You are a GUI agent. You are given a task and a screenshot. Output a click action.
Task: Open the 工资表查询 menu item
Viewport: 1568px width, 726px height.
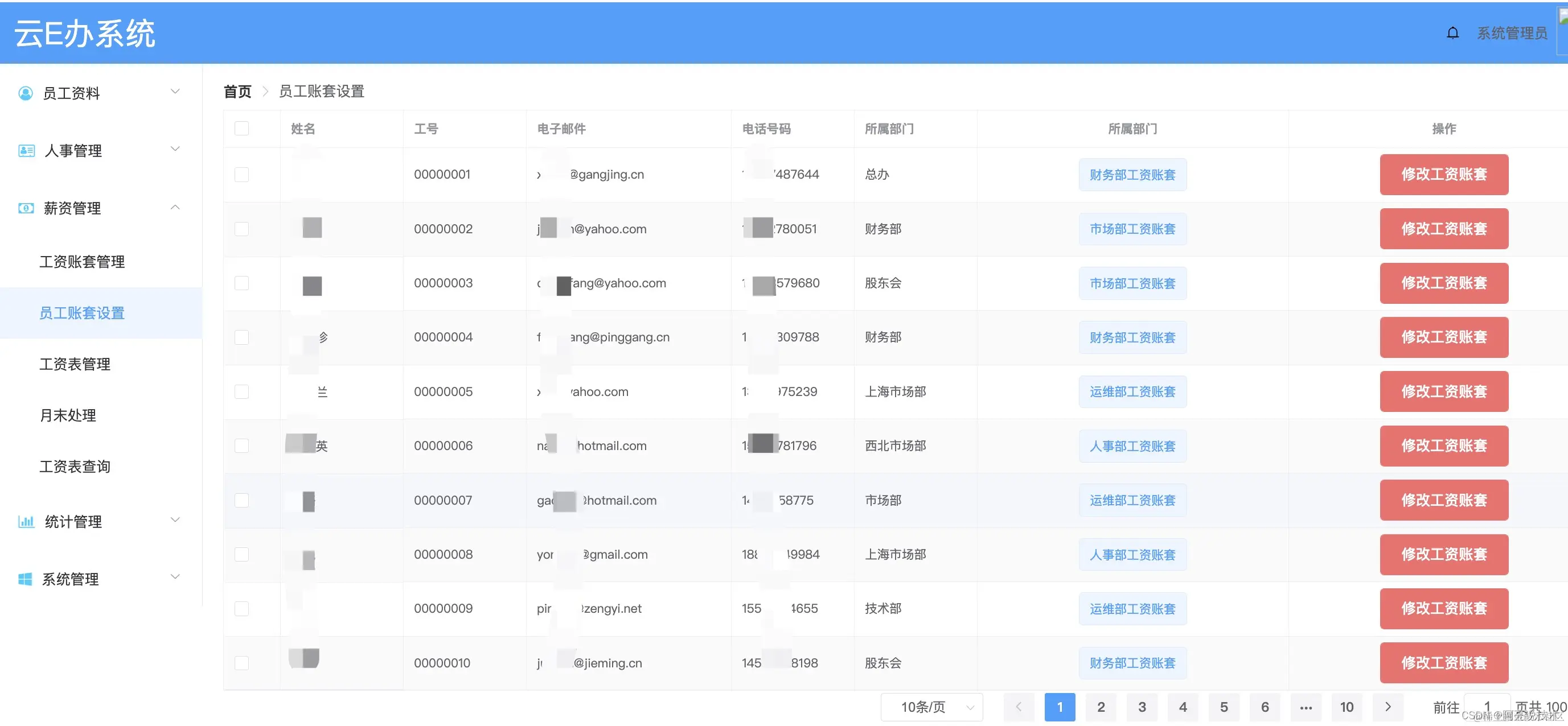[x=75, y=467]
